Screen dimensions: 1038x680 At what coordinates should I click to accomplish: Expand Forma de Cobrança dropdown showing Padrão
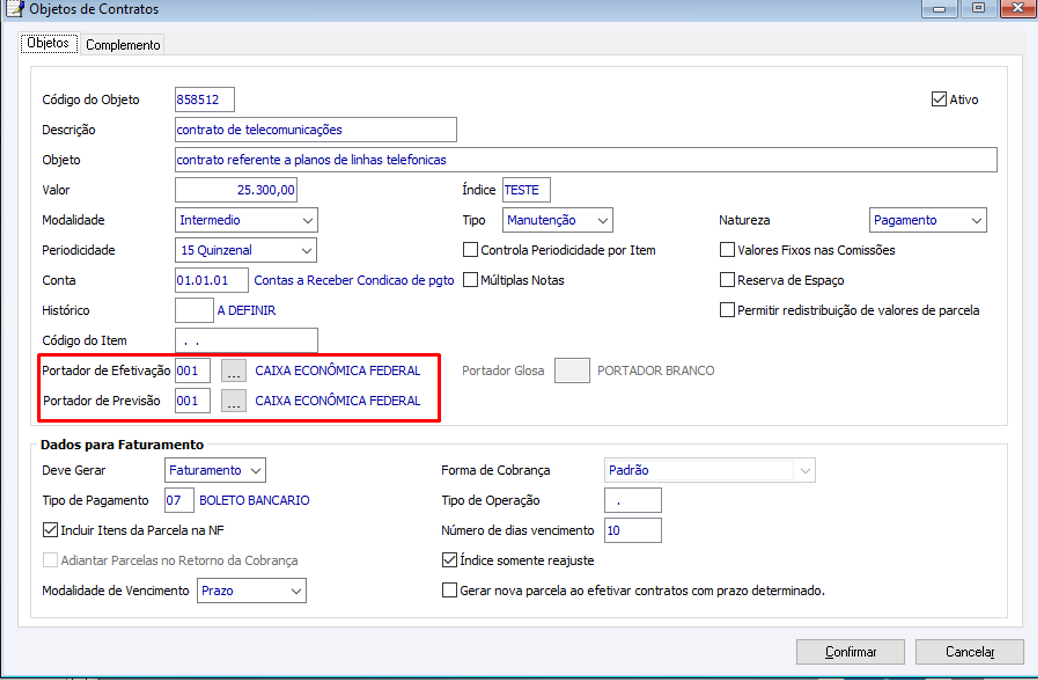[710, 470]
